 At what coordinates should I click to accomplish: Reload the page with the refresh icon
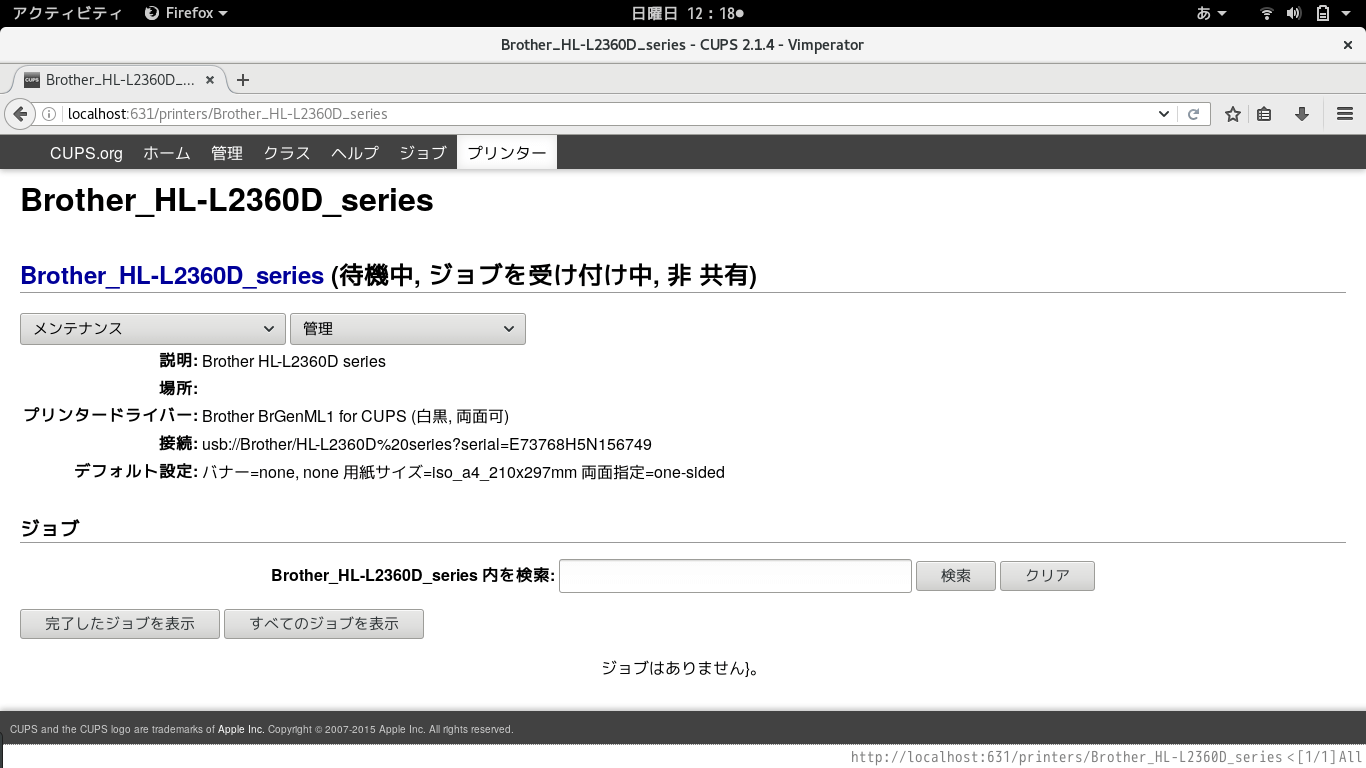pyautogui.click(x=1193, y=114)
